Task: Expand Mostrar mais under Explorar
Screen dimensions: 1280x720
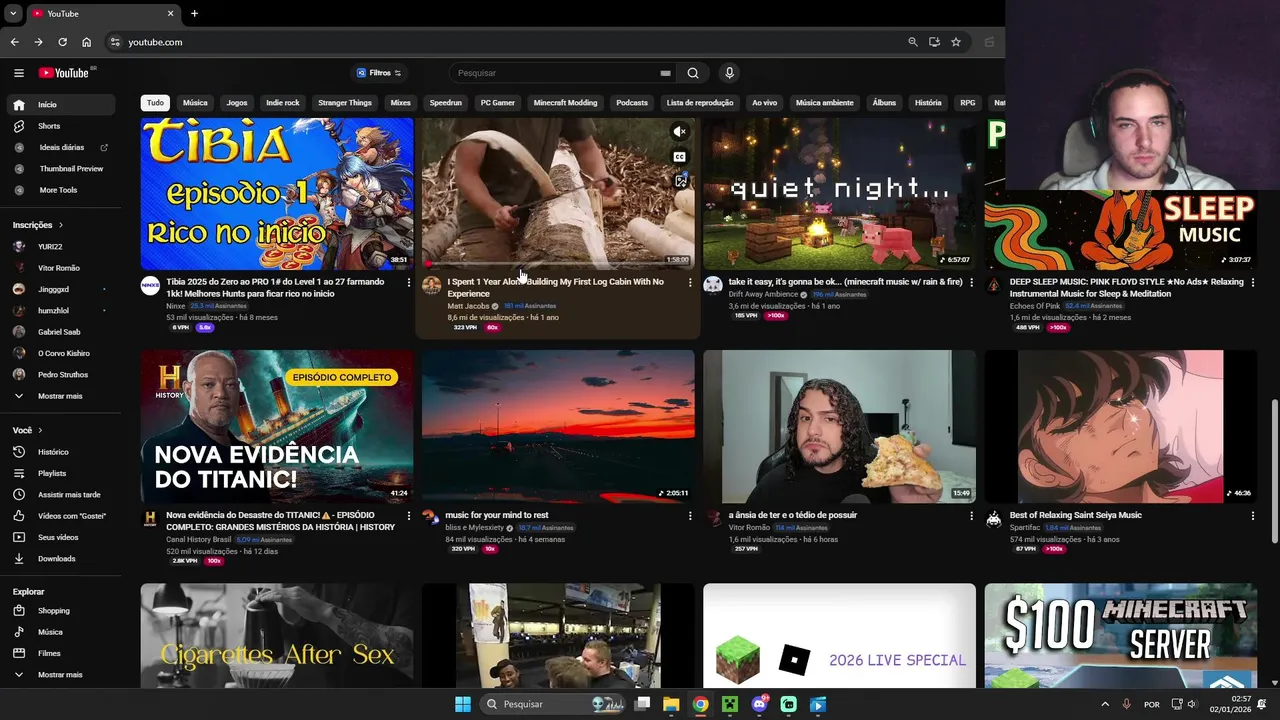Action: point(58,675)
